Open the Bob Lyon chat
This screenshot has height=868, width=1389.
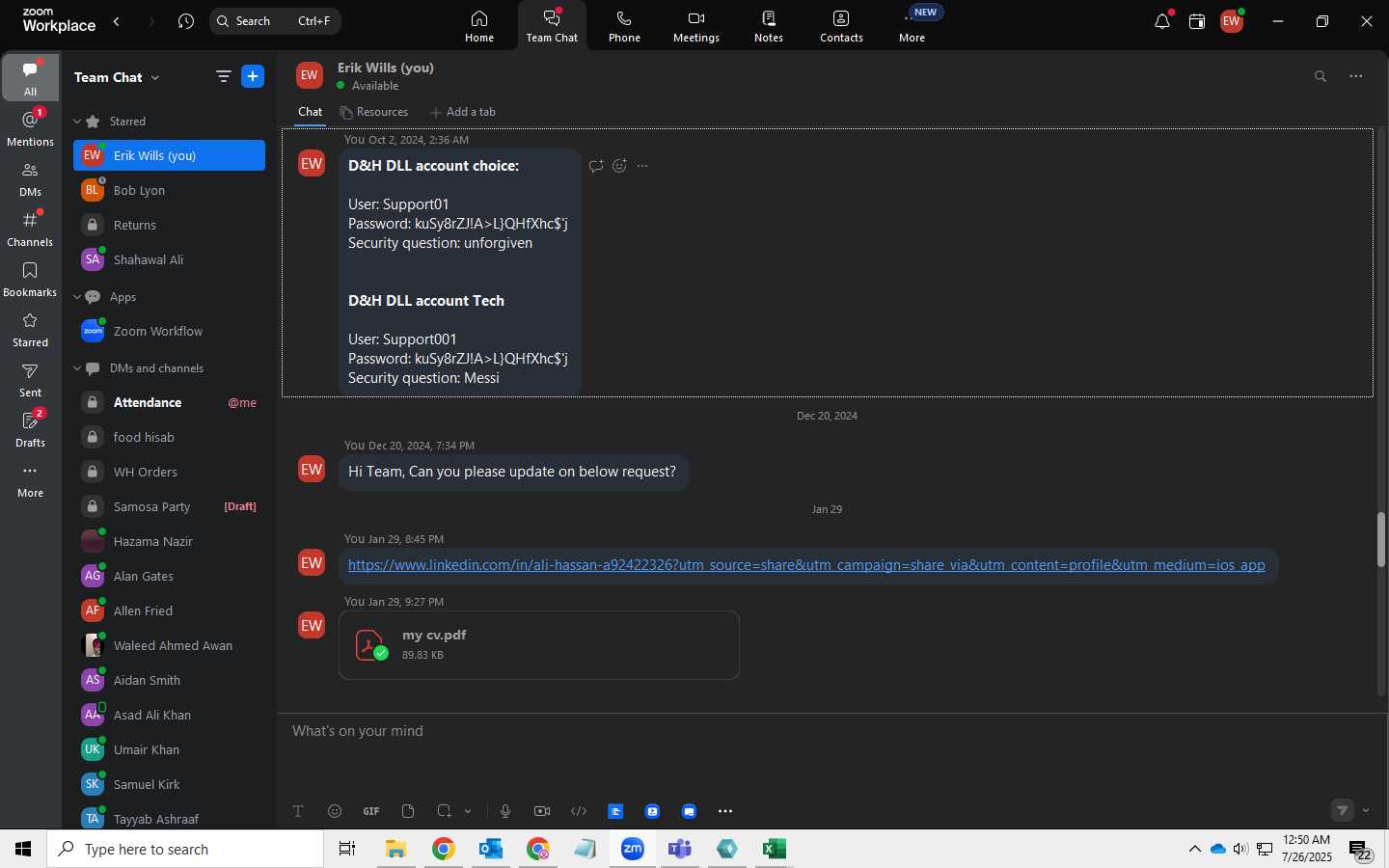(169, 190)
